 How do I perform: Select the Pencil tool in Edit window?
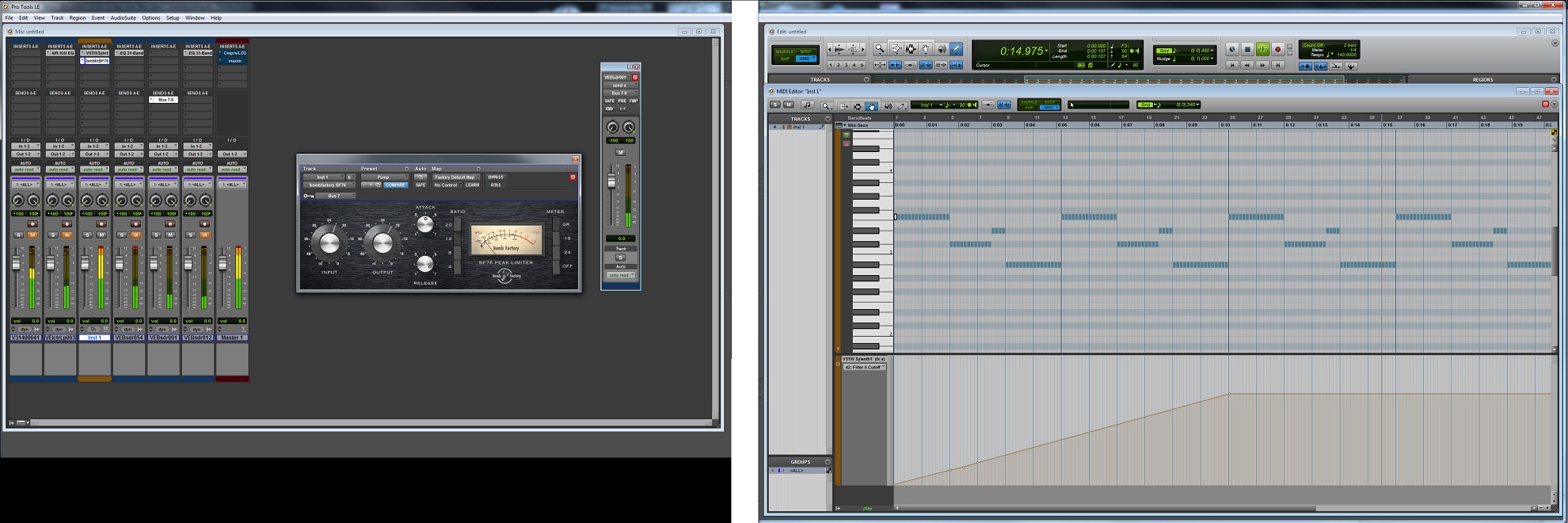click(957, 49)
